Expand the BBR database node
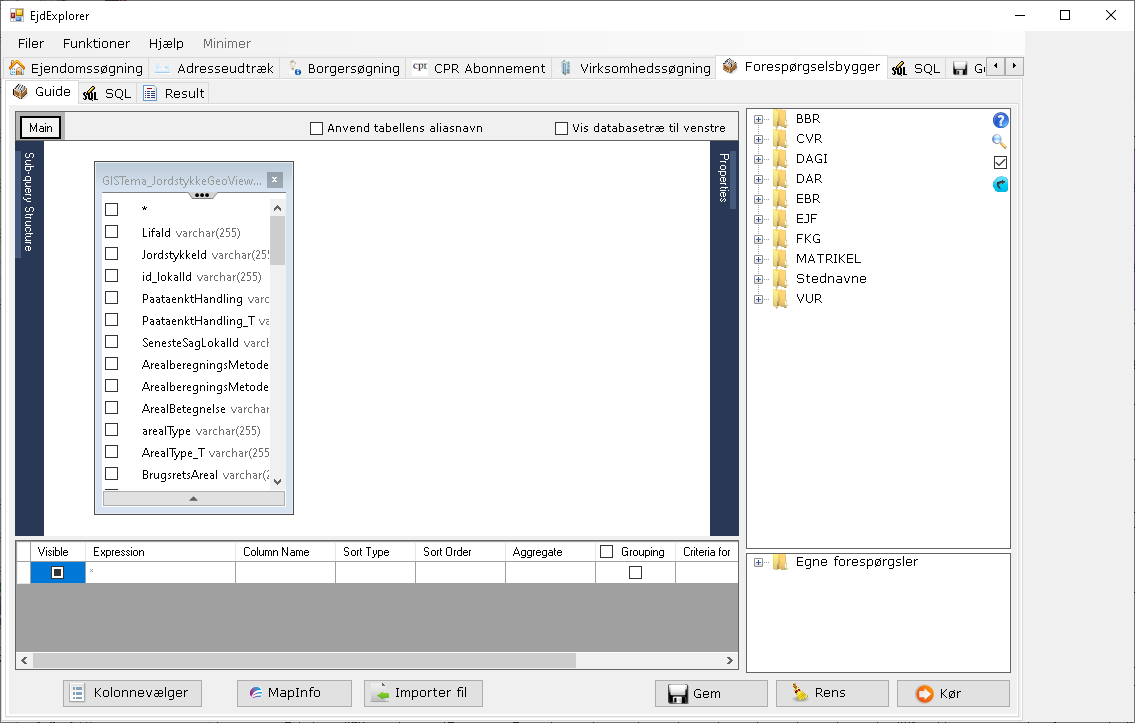Image resolution: width=1135 pixels, height=723 pixels. pos(758,119)
